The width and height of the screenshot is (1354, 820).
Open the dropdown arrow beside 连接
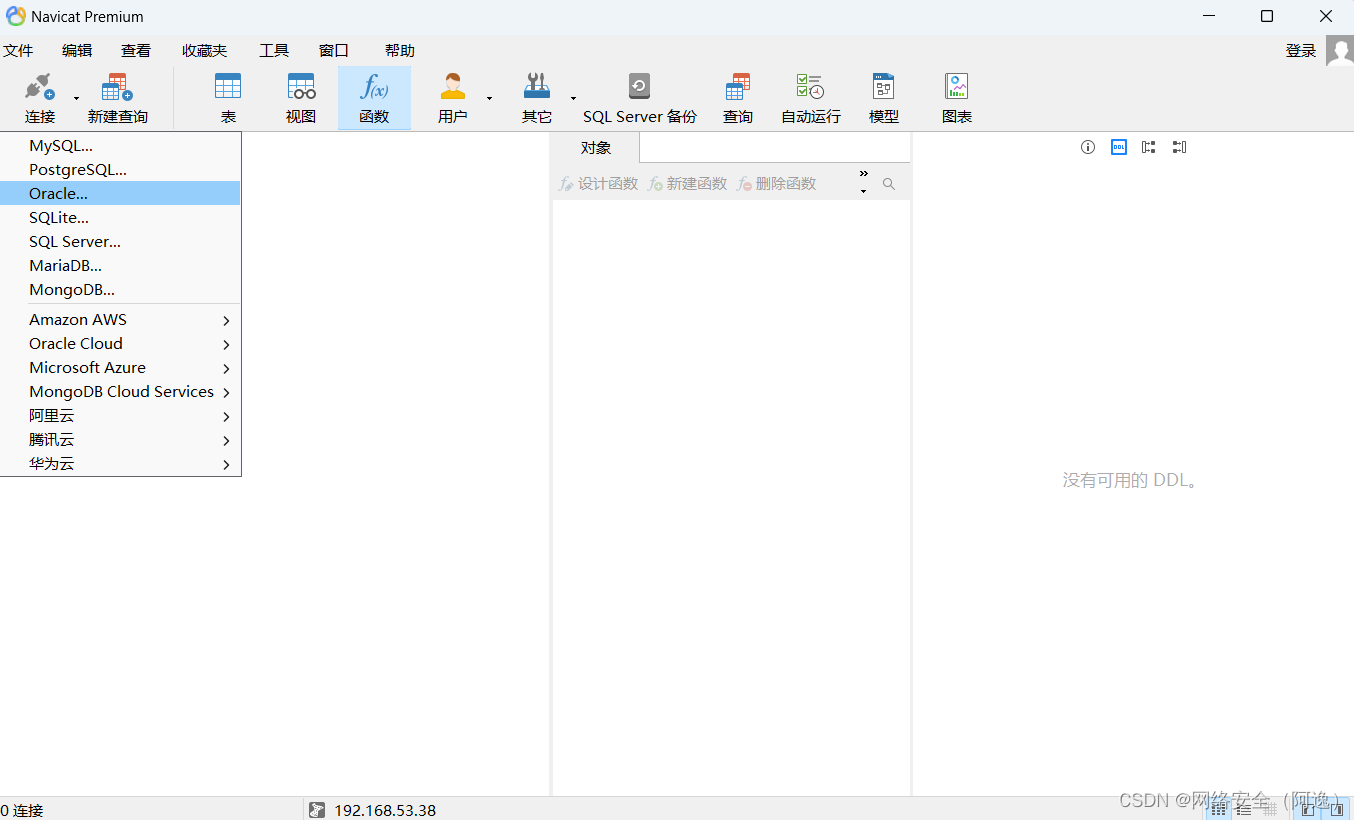point(76,98)
